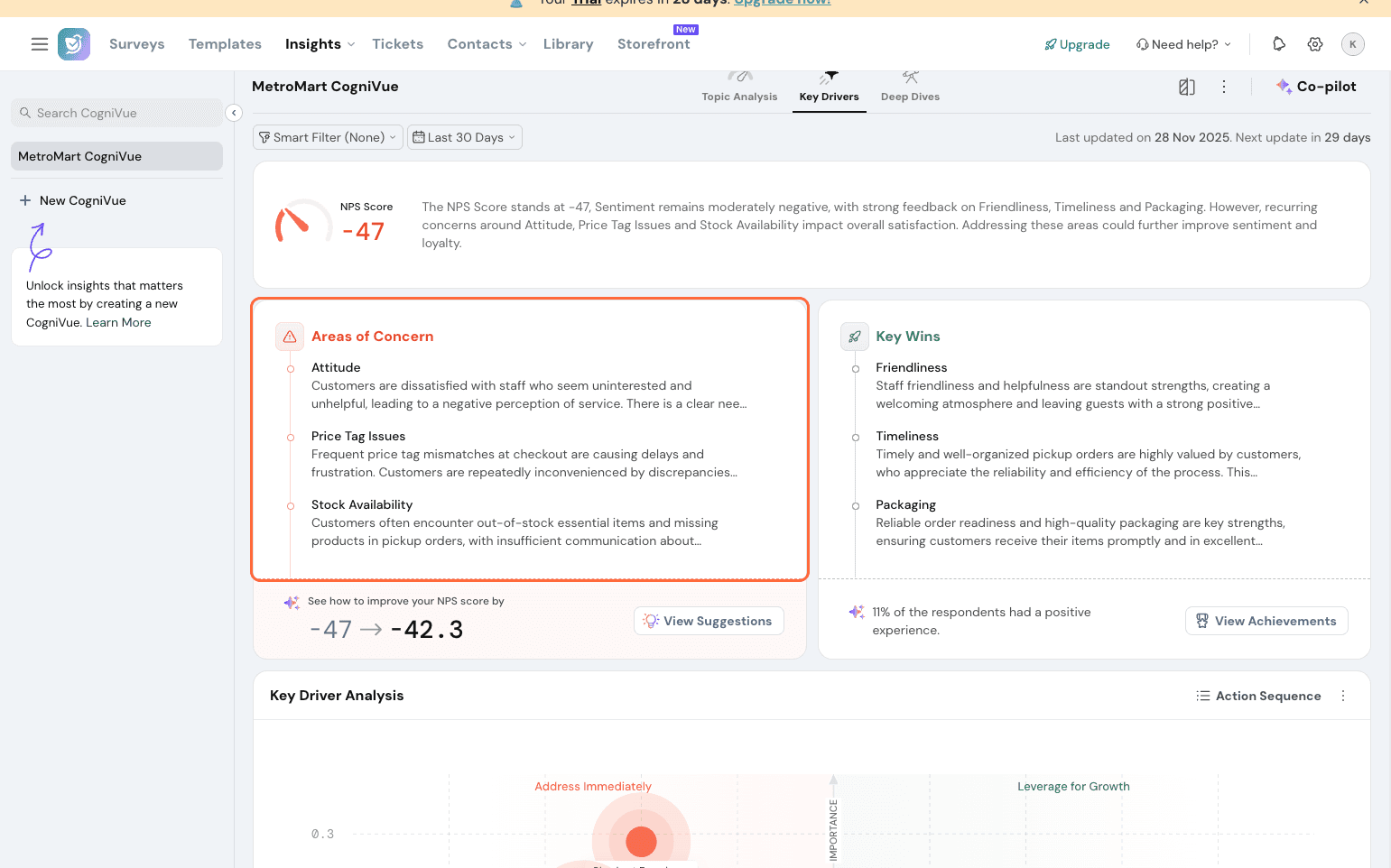Viewport: 1391px width, 868px height.
Task: Expand the Contacts menu dropdown
Action: (487, 44)
